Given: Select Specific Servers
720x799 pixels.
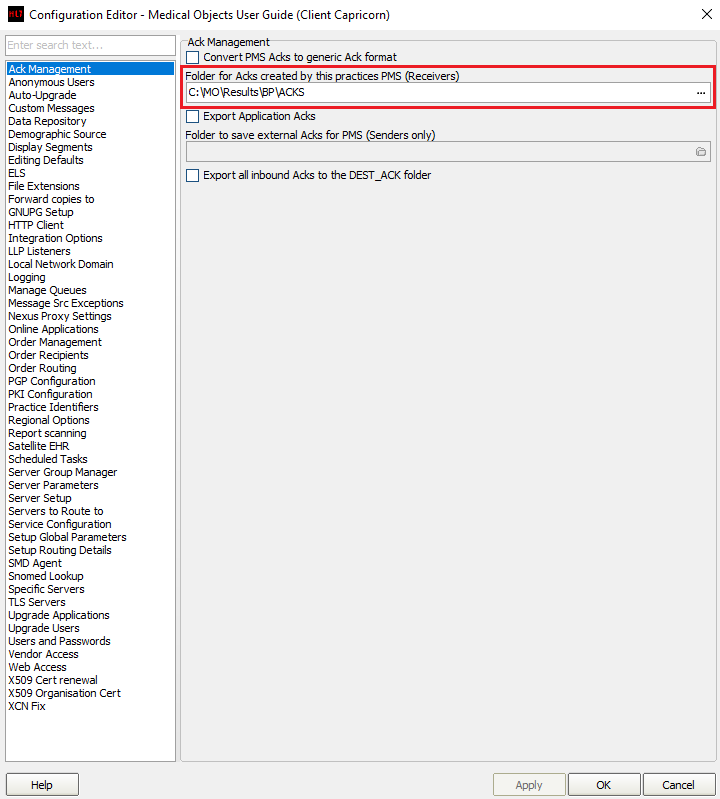Looking at the screenshot, I should pyautogui.click(x=46, y=589).
